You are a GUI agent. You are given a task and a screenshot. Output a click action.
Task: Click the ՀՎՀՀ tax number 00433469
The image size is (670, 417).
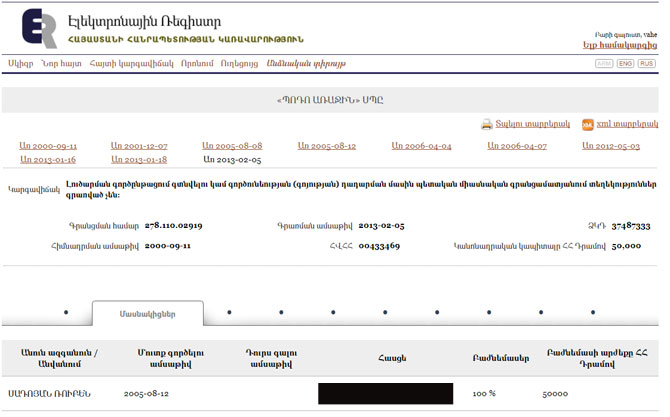pyautogui.click(x=379, y=246)
